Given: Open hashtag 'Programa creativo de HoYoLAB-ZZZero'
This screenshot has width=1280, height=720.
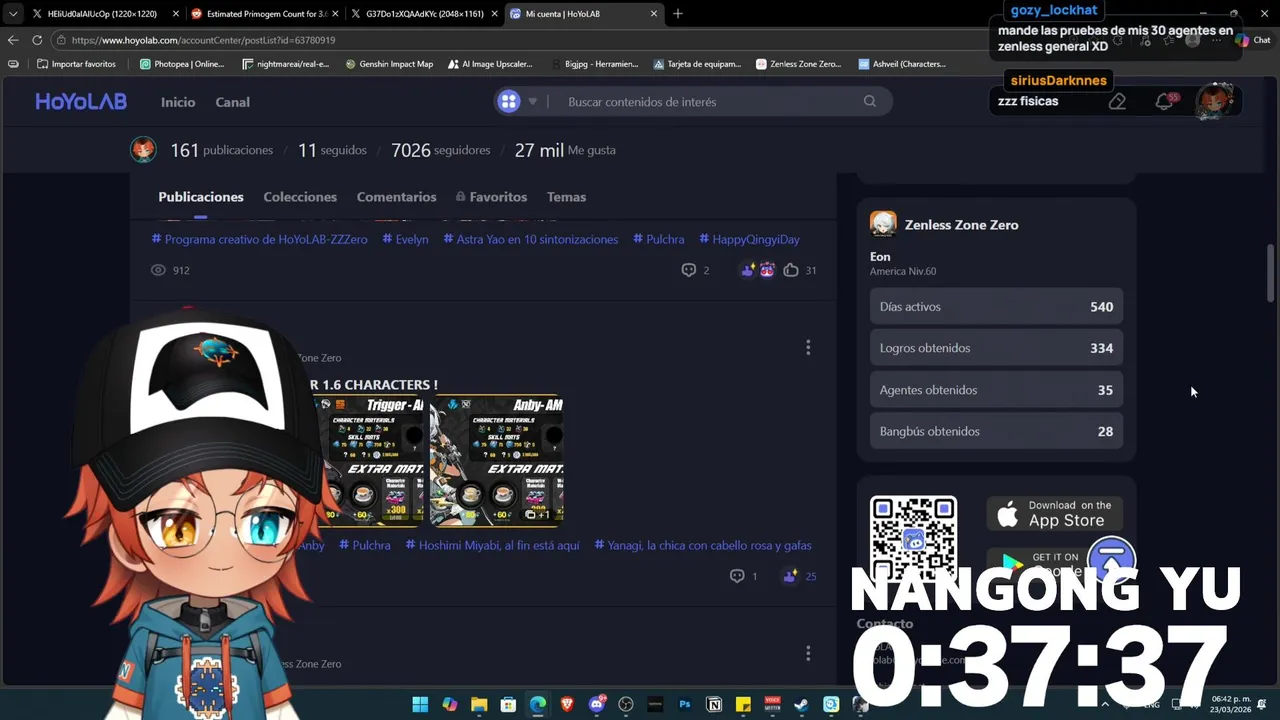Looking at the screenshot, I should tap(259, 239).
